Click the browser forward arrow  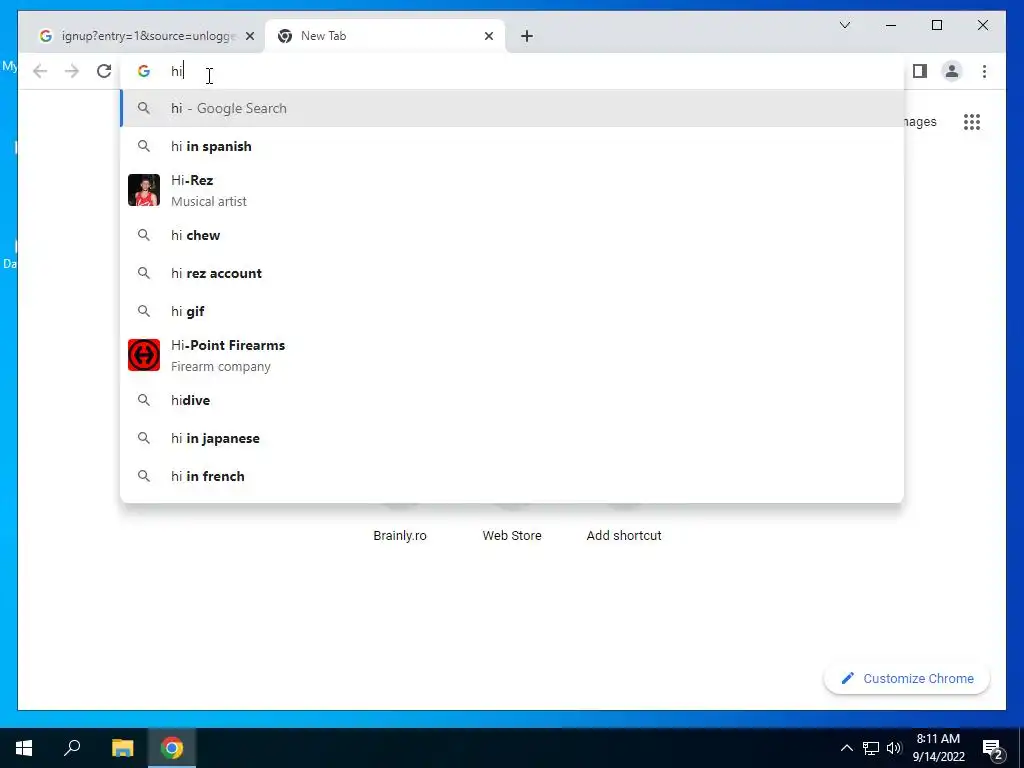click(x=72, y=71)
